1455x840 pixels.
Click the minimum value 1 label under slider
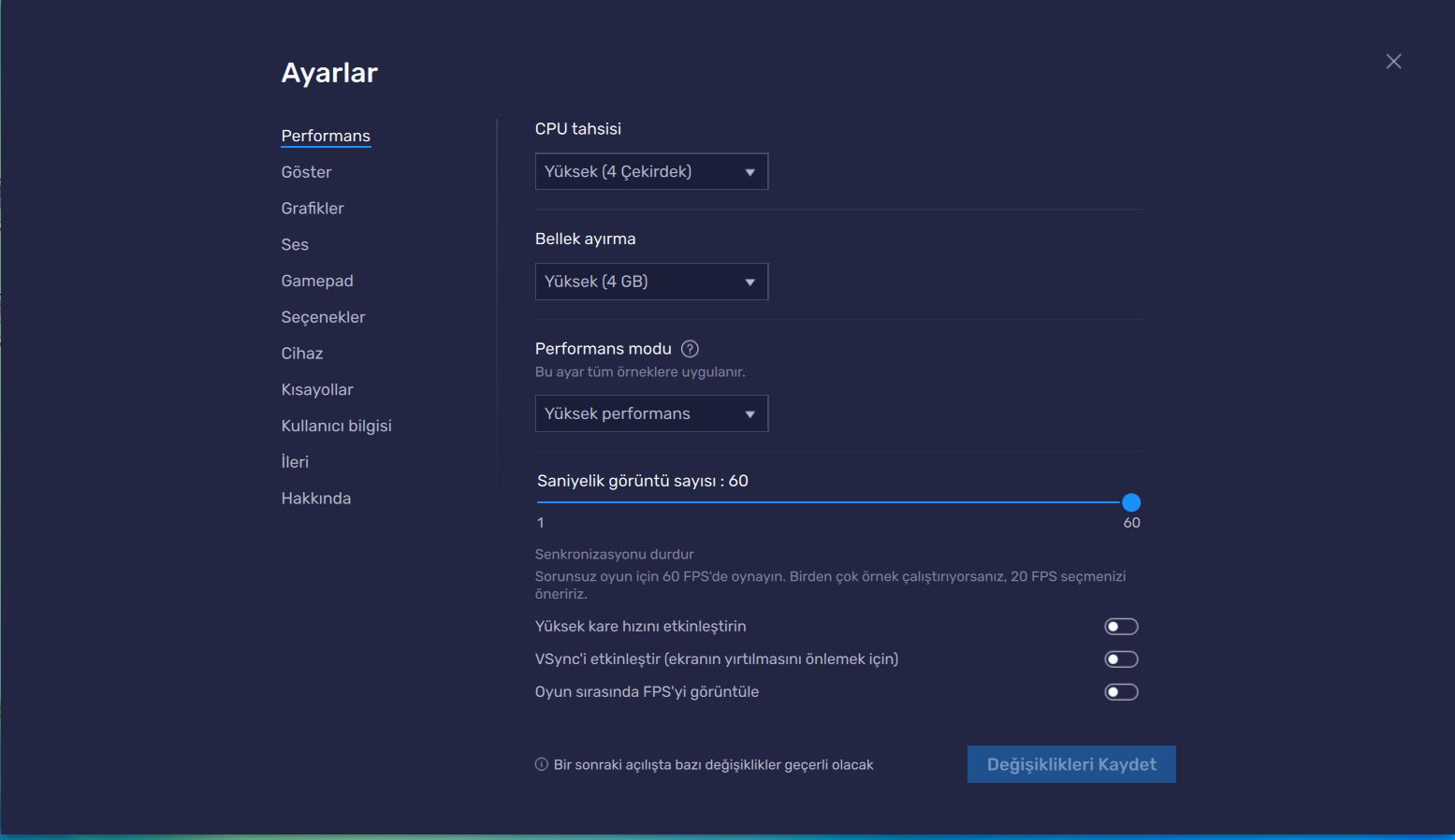(541, 523)
